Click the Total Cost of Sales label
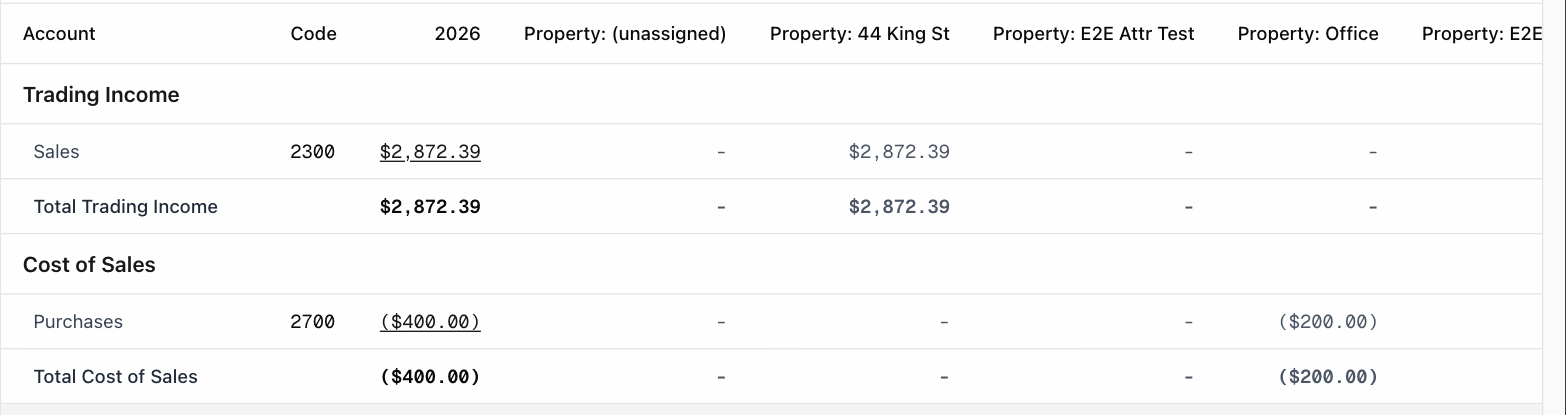1566x415 pixels. click(x=116, y=377)
